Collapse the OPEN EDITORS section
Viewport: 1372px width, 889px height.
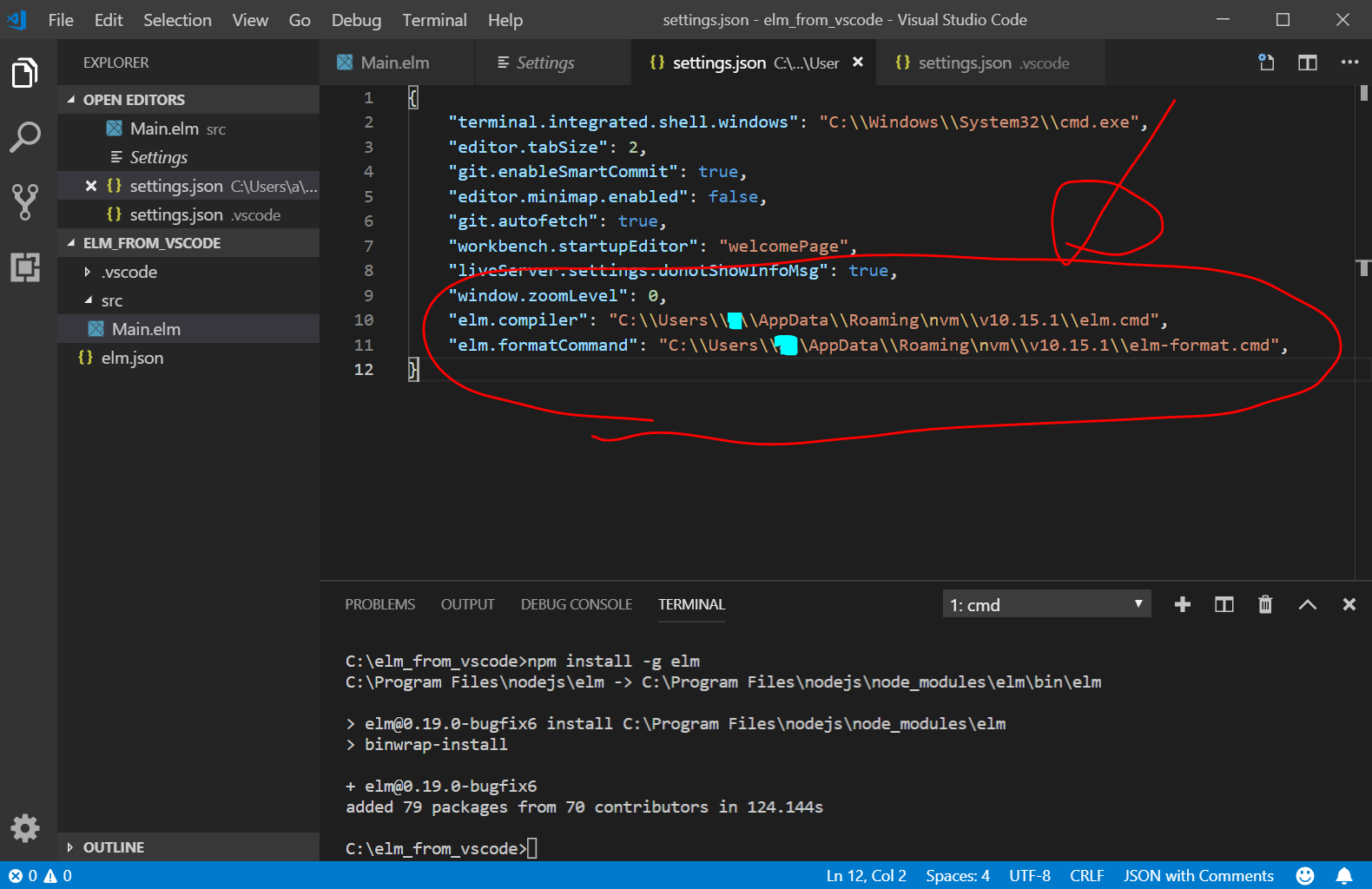71,100
